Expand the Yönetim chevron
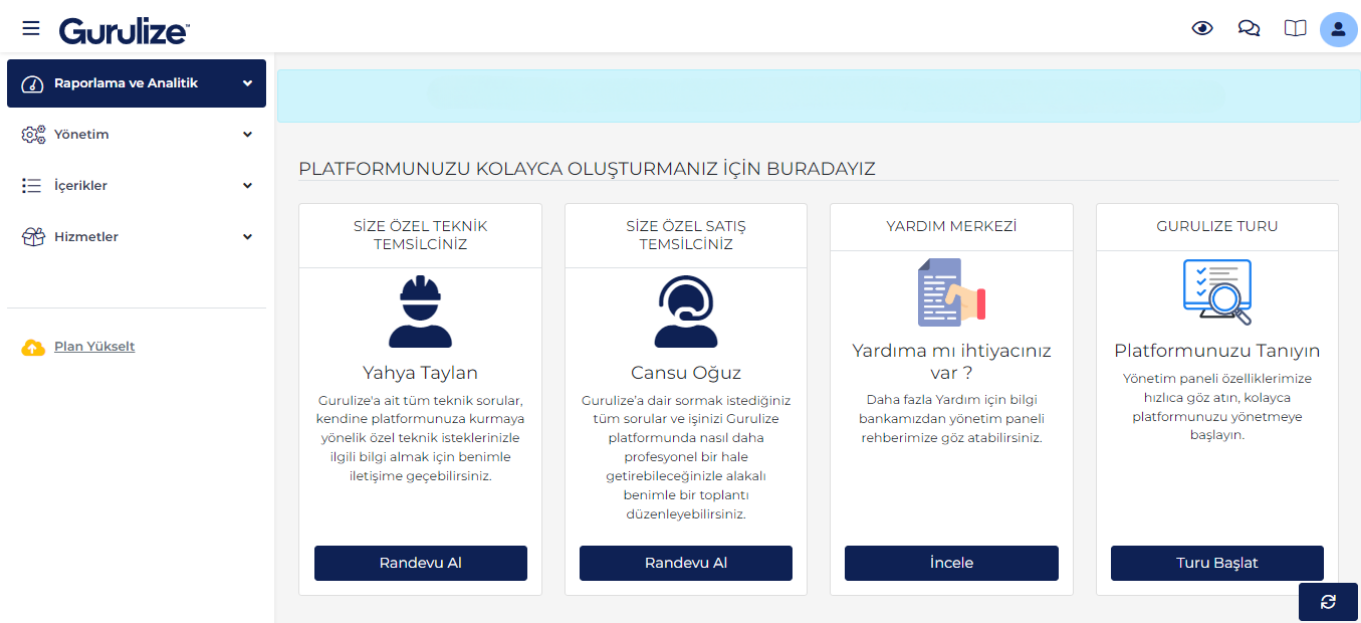This screenshot has width=1361, height=623. click(x=247, y=135)
